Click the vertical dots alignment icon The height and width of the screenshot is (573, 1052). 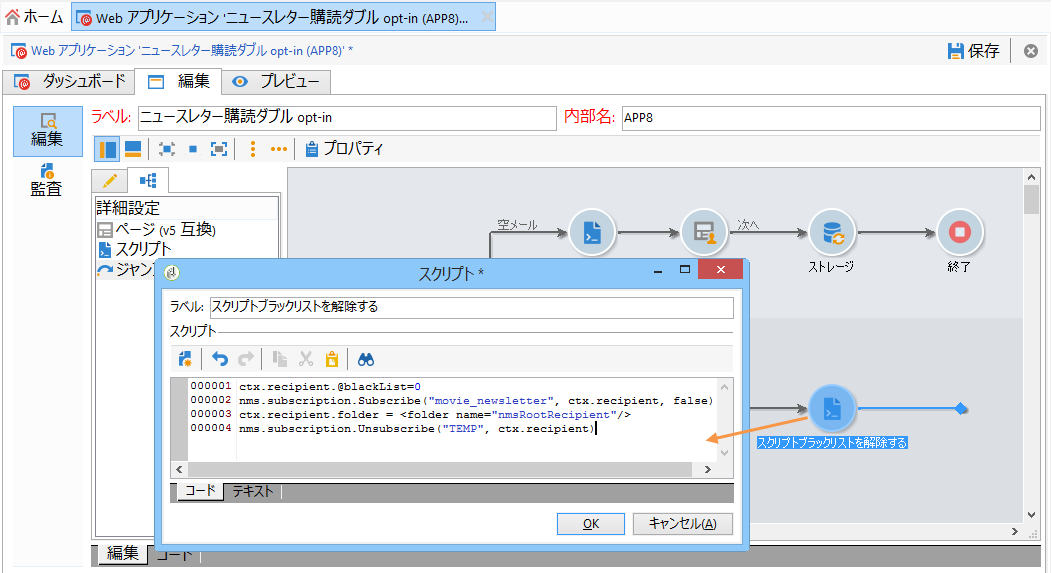pos(252,149)
